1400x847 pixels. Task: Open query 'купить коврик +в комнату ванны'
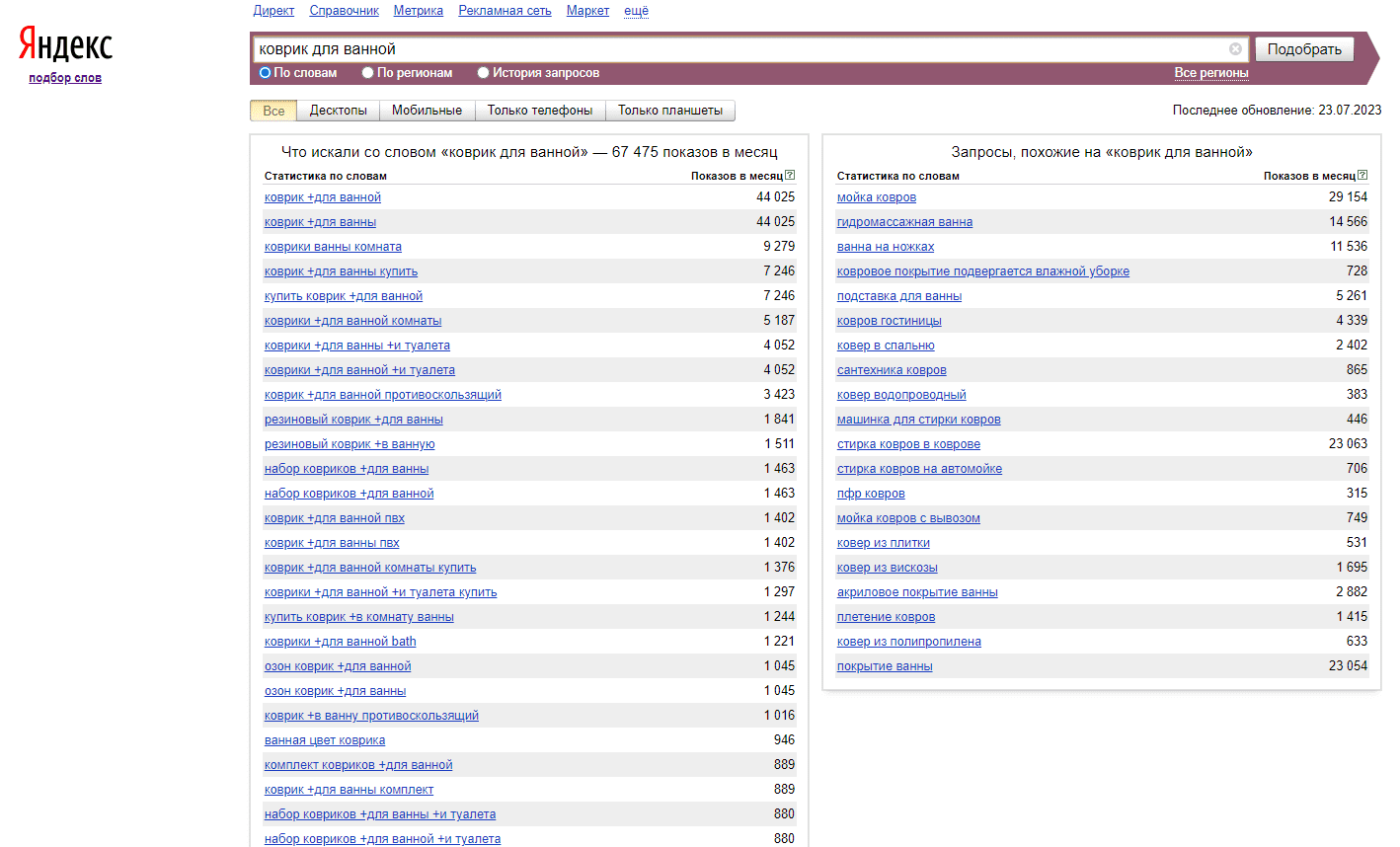[x=359, y=617]
